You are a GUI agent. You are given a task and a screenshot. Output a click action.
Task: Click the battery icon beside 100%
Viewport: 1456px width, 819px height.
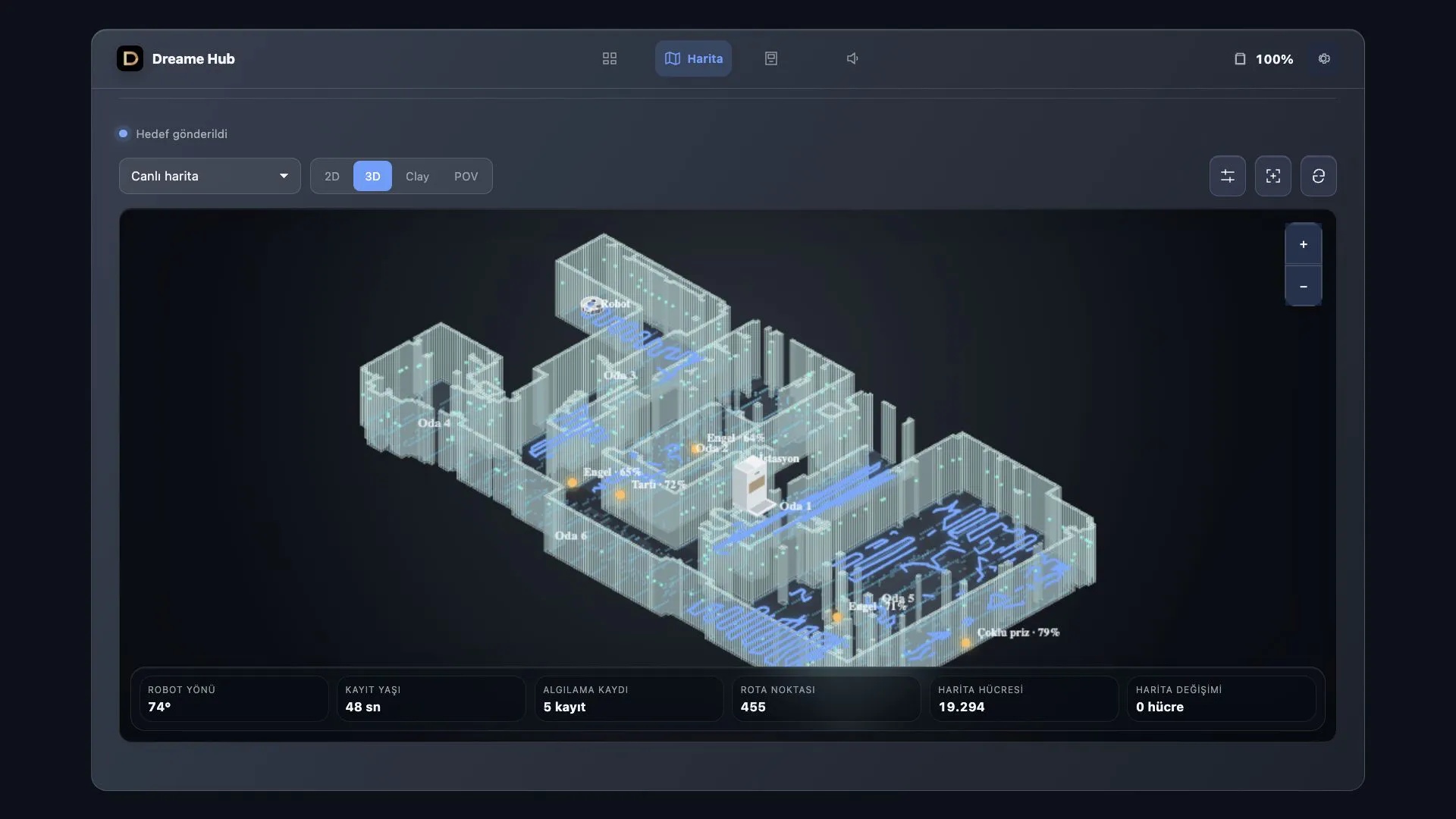[1240, 58]
